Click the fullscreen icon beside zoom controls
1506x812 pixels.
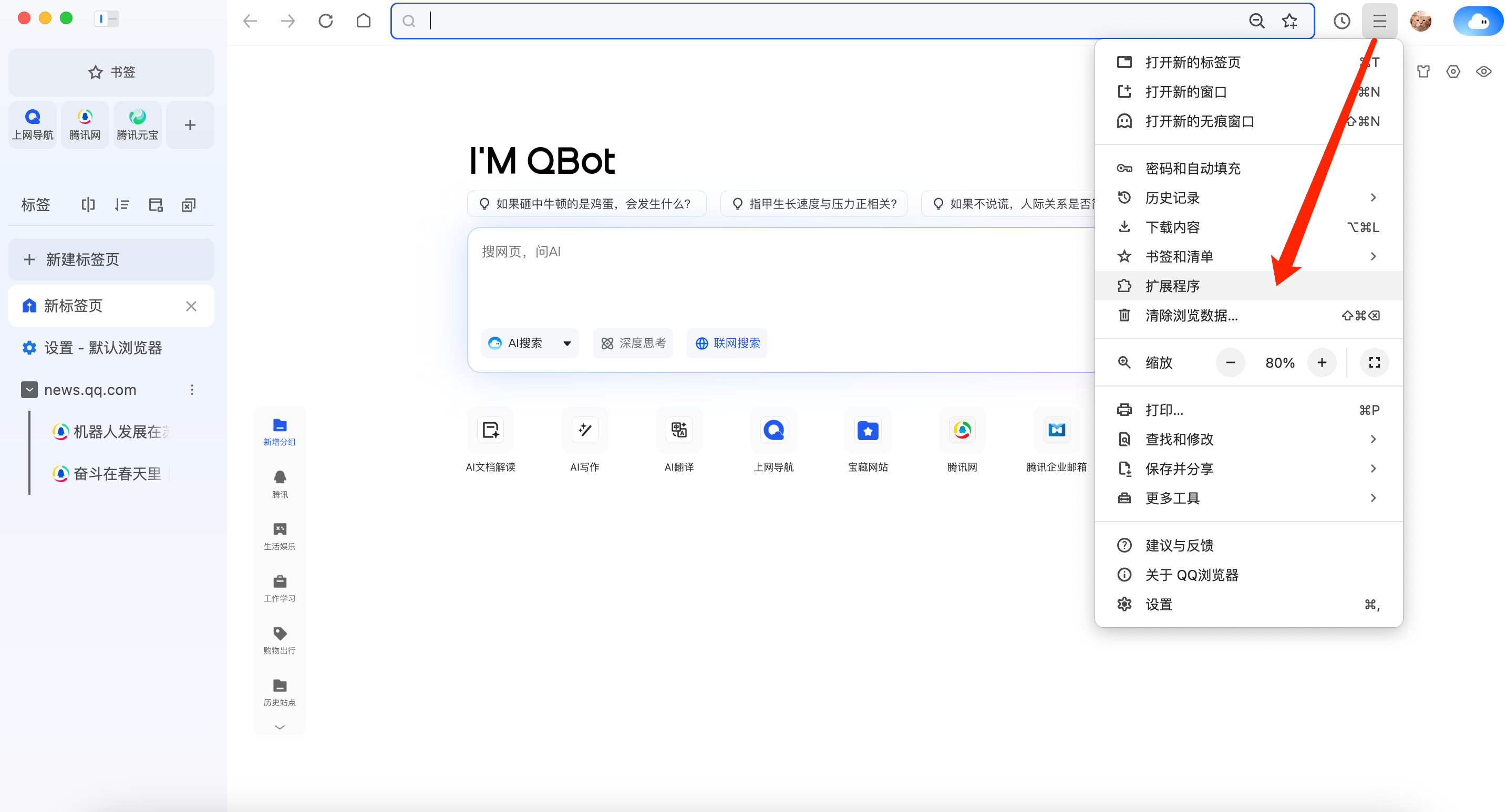tap(1375, 363)
